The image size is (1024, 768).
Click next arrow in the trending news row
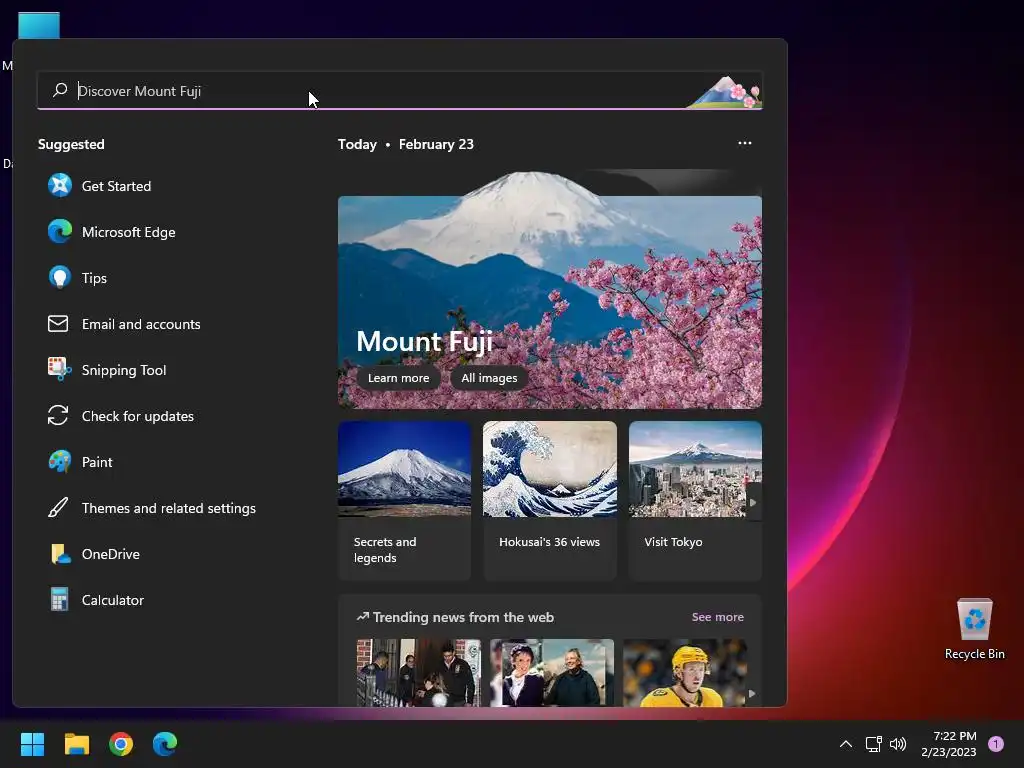click(x=752, y=694)
